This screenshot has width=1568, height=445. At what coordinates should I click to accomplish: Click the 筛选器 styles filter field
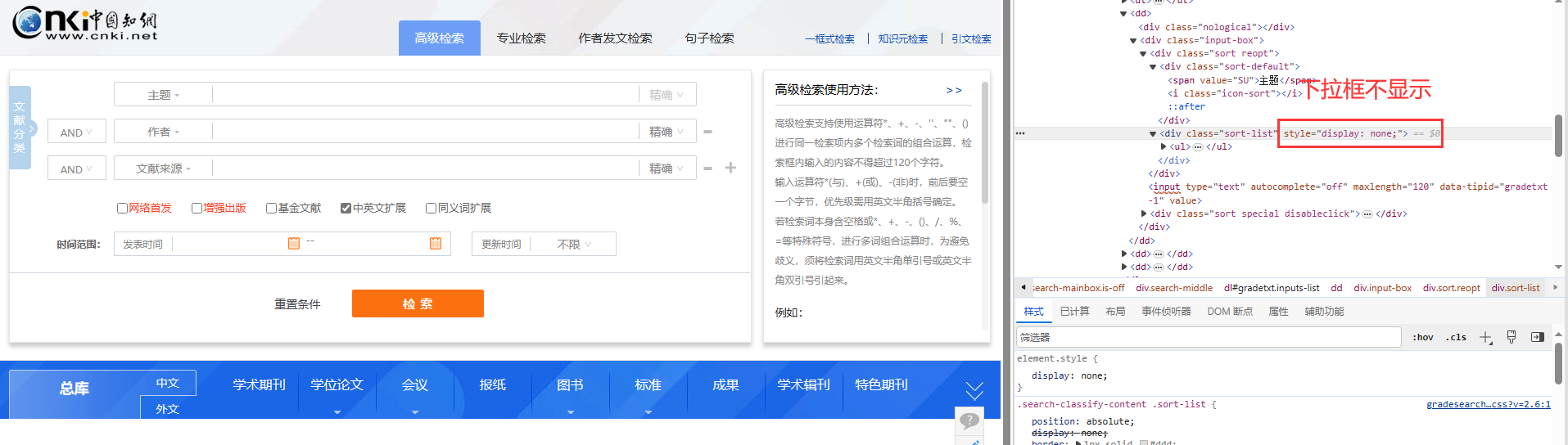1208,337
